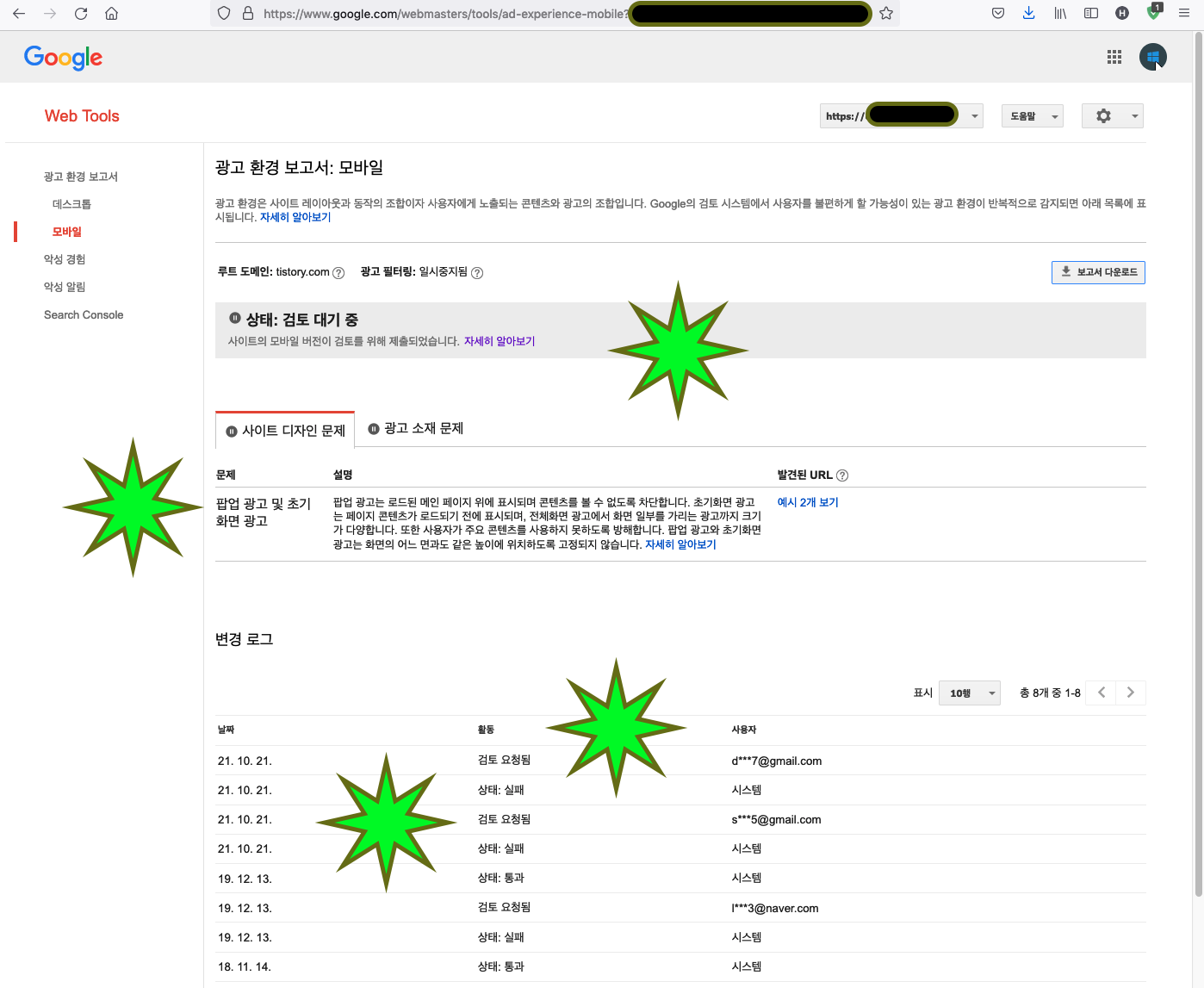This screenshot has width=1204, height=988.
Task: Reload the page with refresh icon
Action: tap(81, 14)
